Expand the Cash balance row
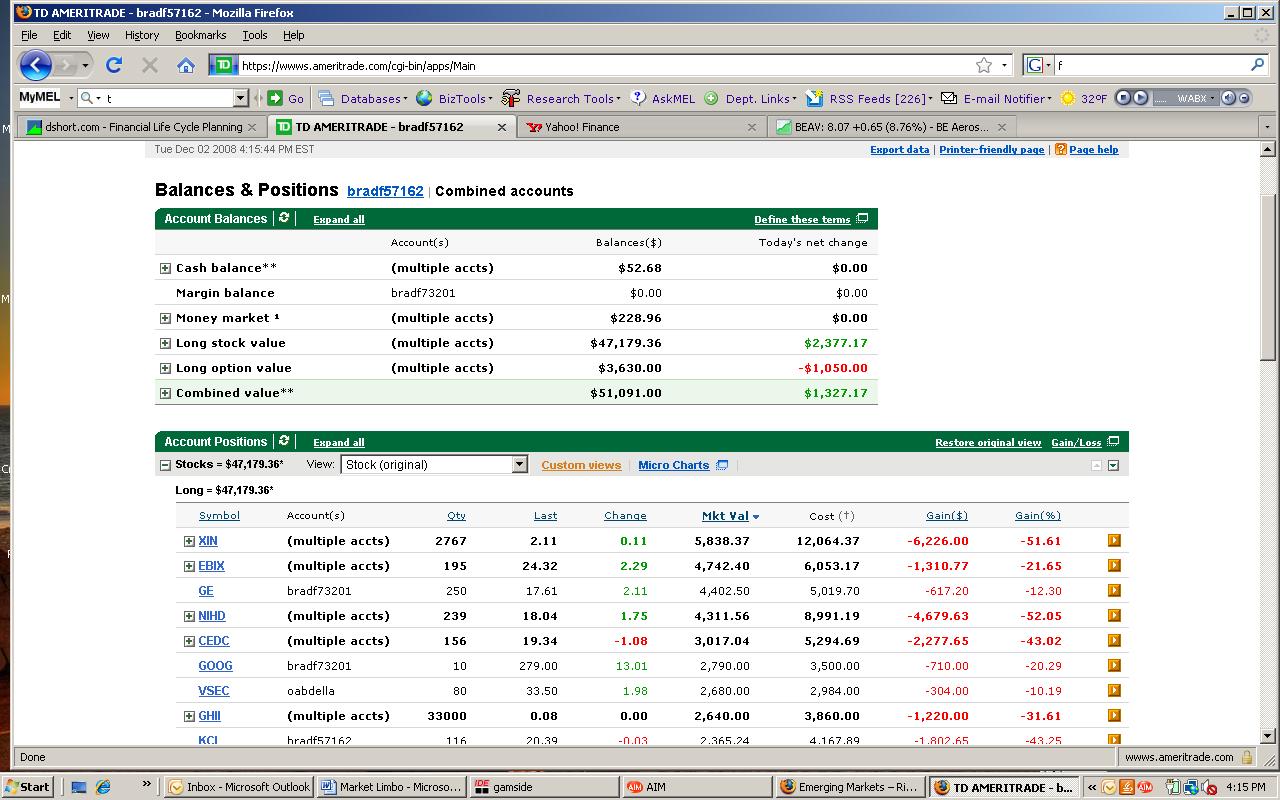 click(x=165, y=268)
